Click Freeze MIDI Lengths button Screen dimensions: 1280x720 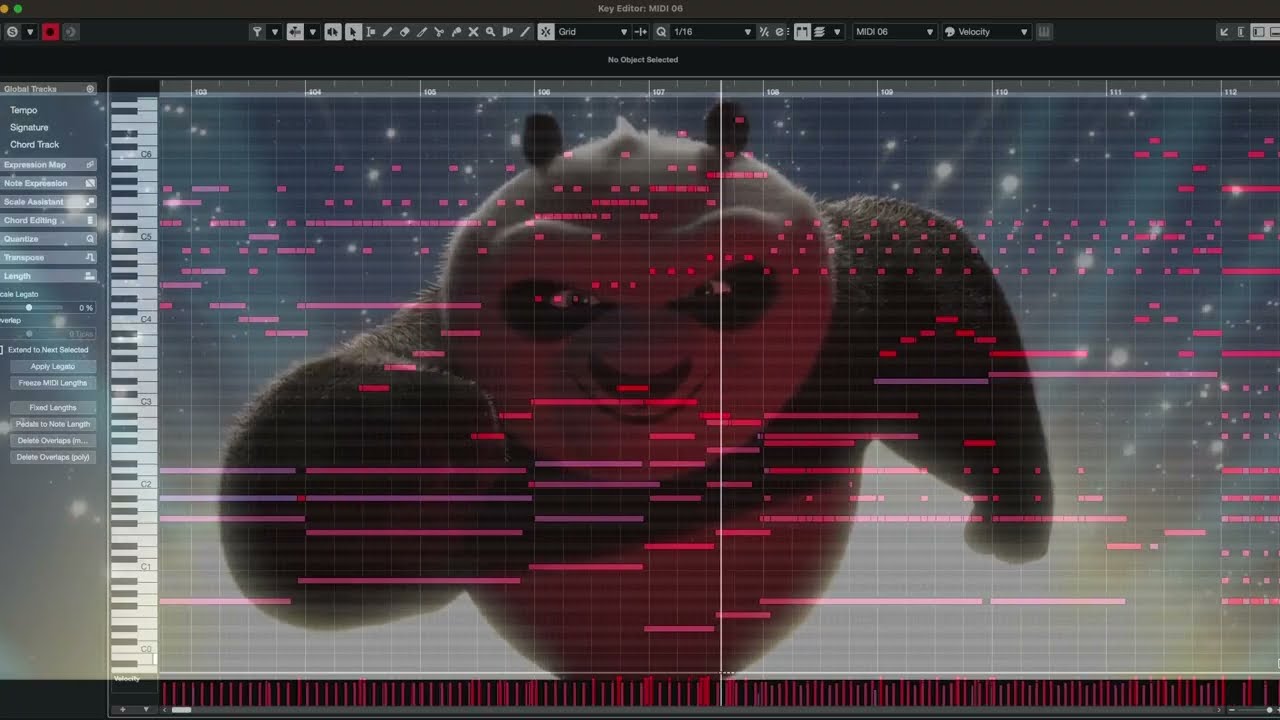point(53,383)
